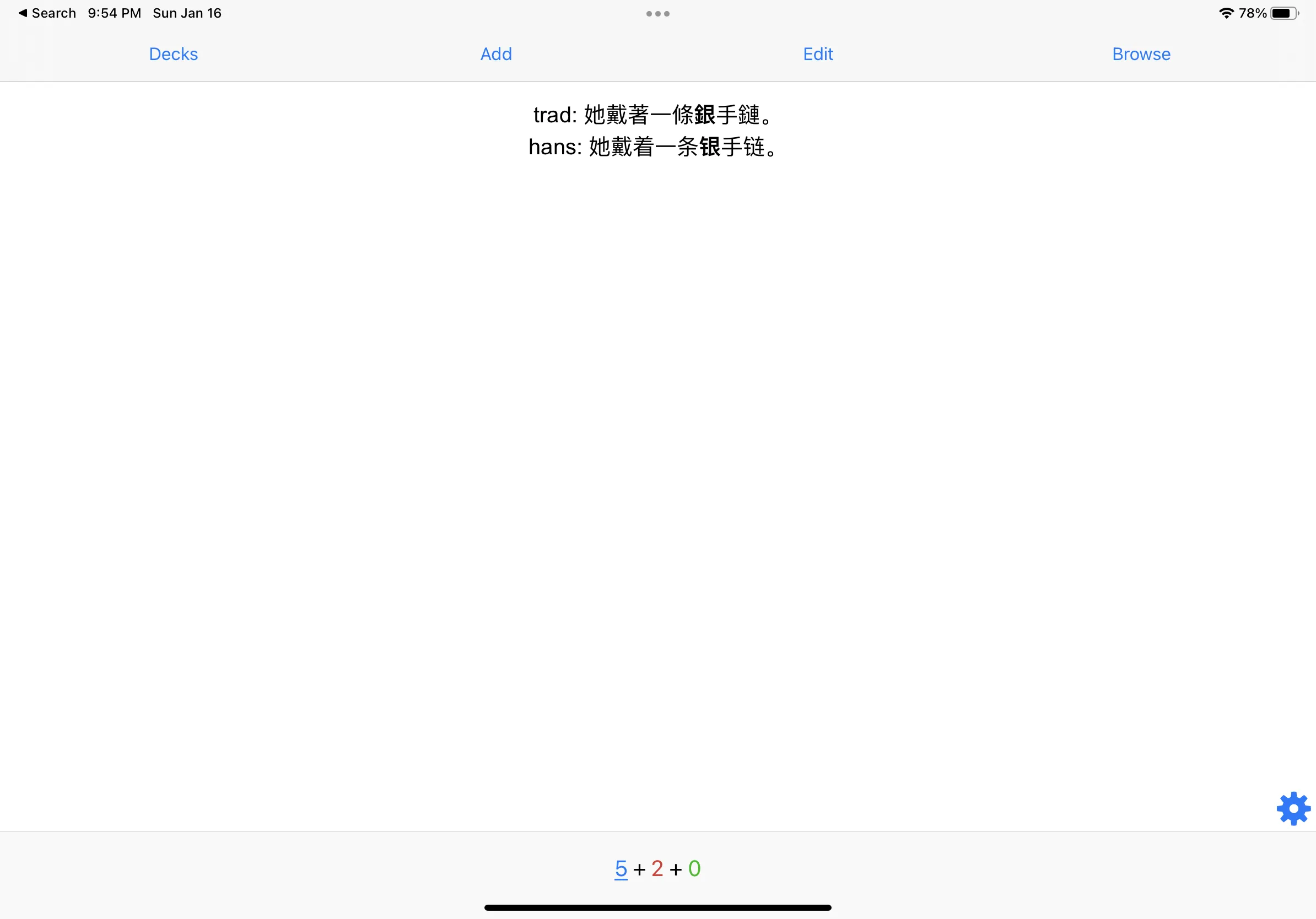Tap the 9:54 PM time display

[x=114, y=13]
